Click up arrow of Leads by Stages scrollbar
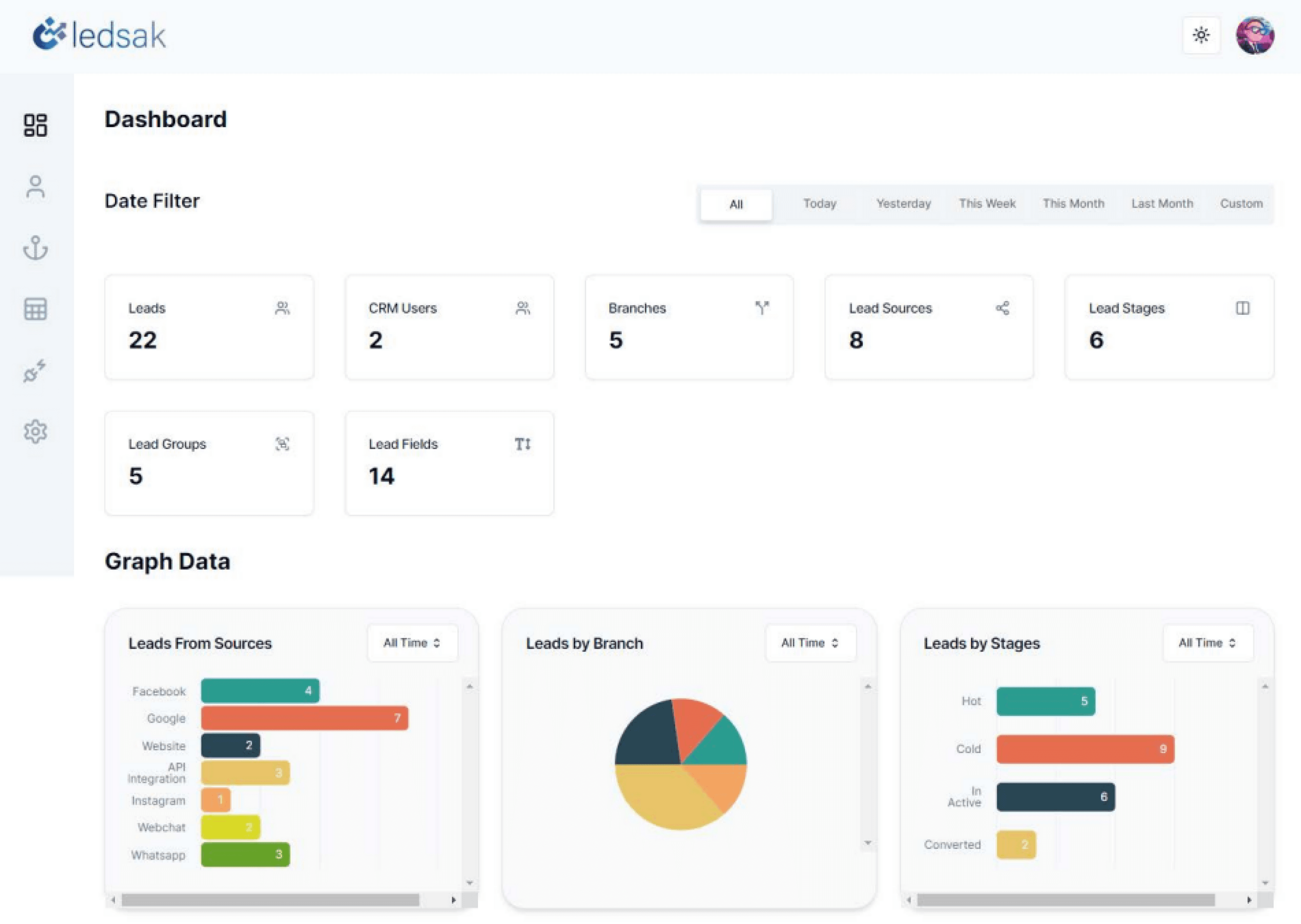Screen dimensions: 1301x924 pyautogui.click(x=1265, y=687)
